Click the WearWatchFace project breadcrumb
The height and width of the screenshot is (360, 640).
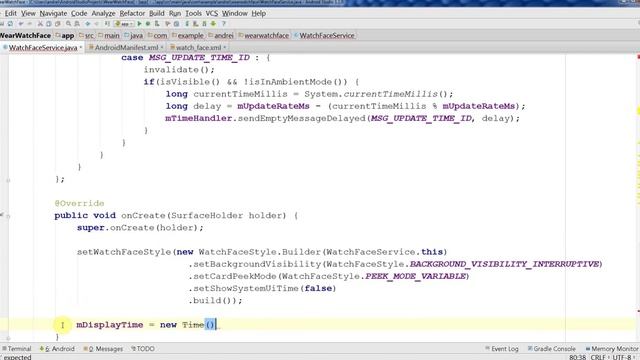pos(25,36)
